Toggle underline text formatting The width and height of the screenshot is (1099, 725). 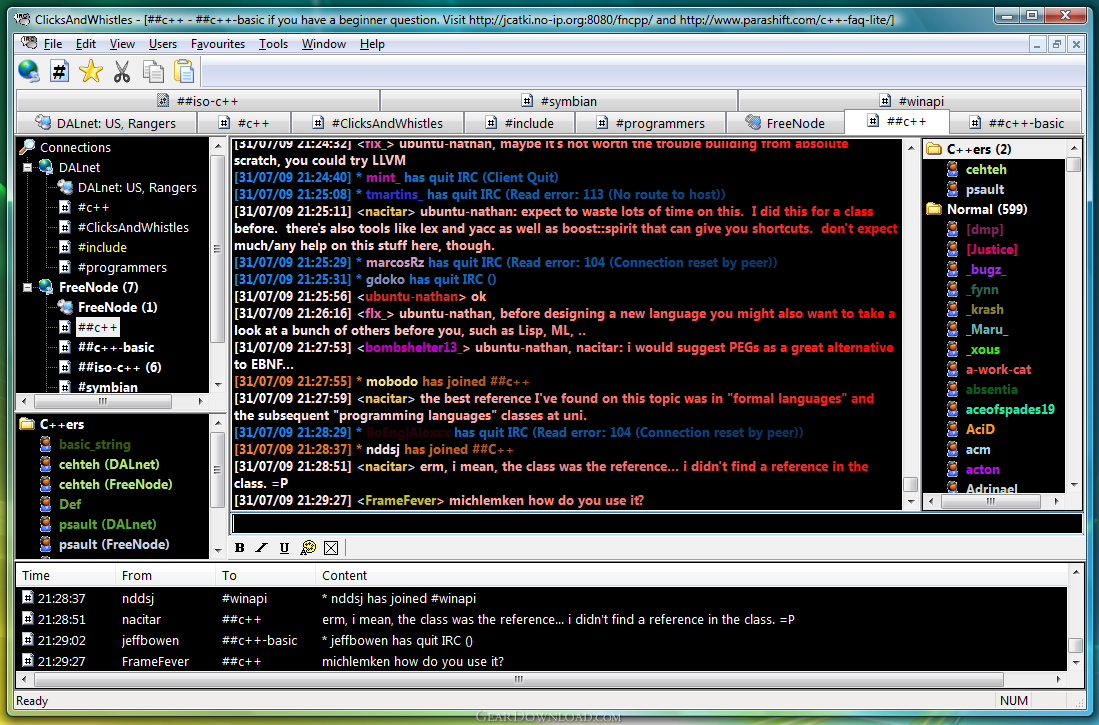point(284,548)
